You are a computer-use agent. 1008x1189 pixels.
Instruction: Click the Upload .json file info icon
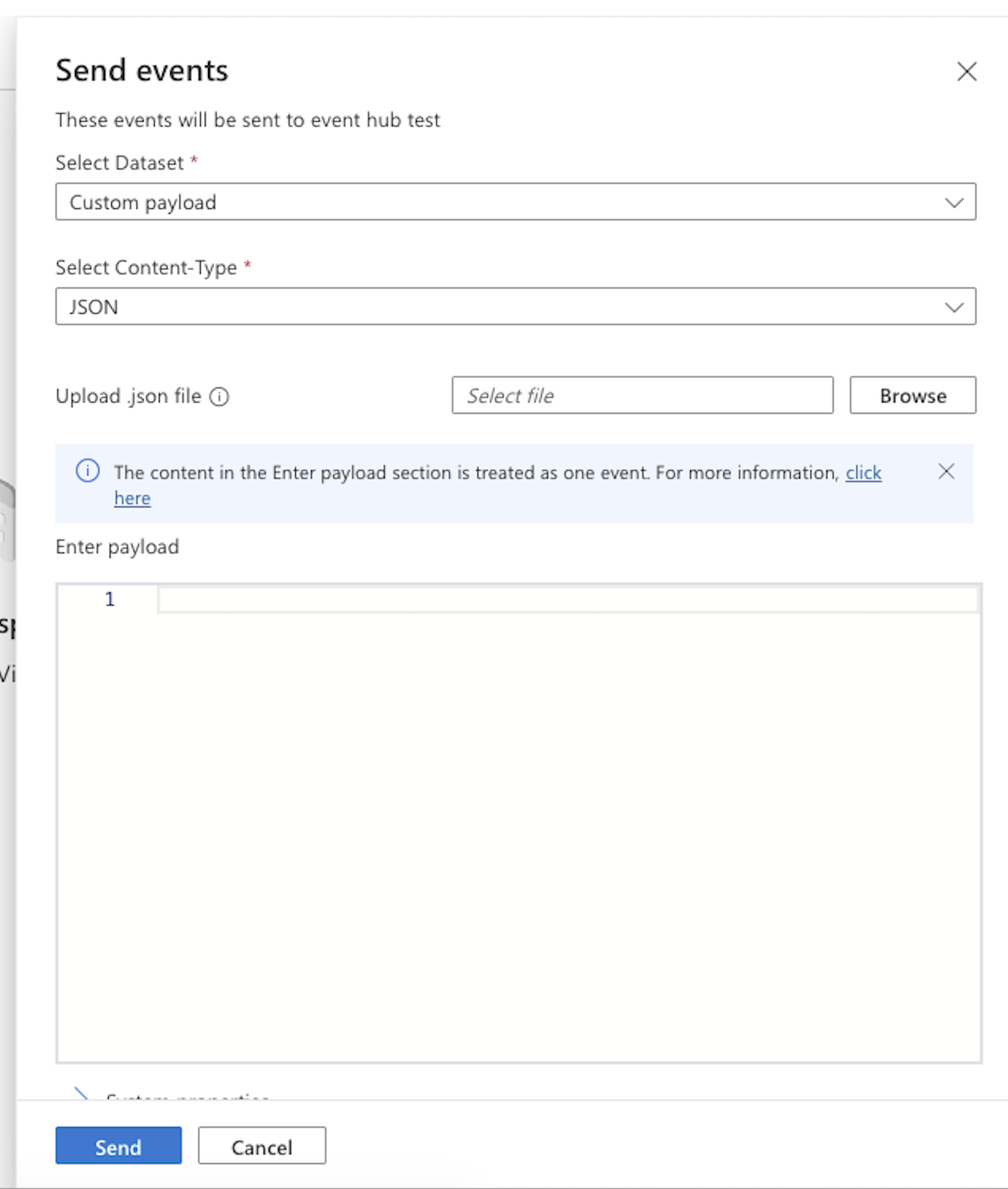click(x=219, y=396)
